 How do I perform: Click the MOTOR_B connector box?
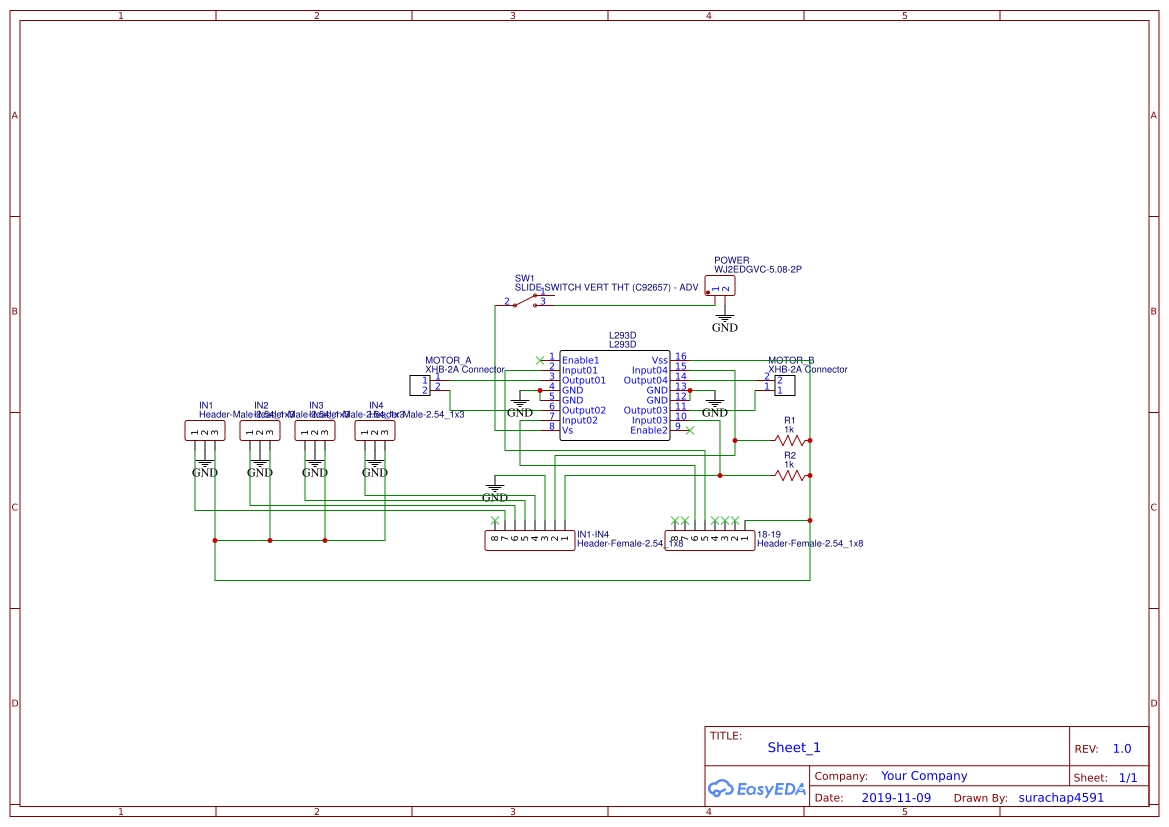coord(785,386)
